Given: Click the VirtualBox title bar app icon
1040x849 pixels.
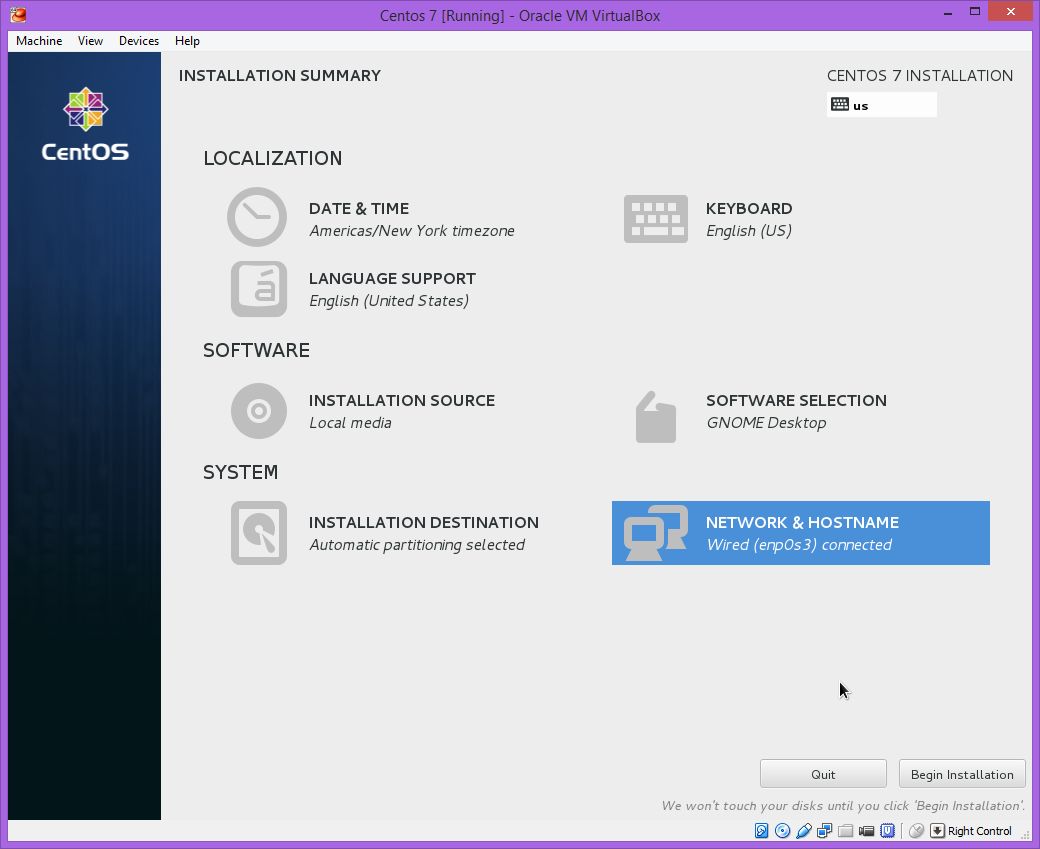Looking at the screenshot, I should (19, 14).
